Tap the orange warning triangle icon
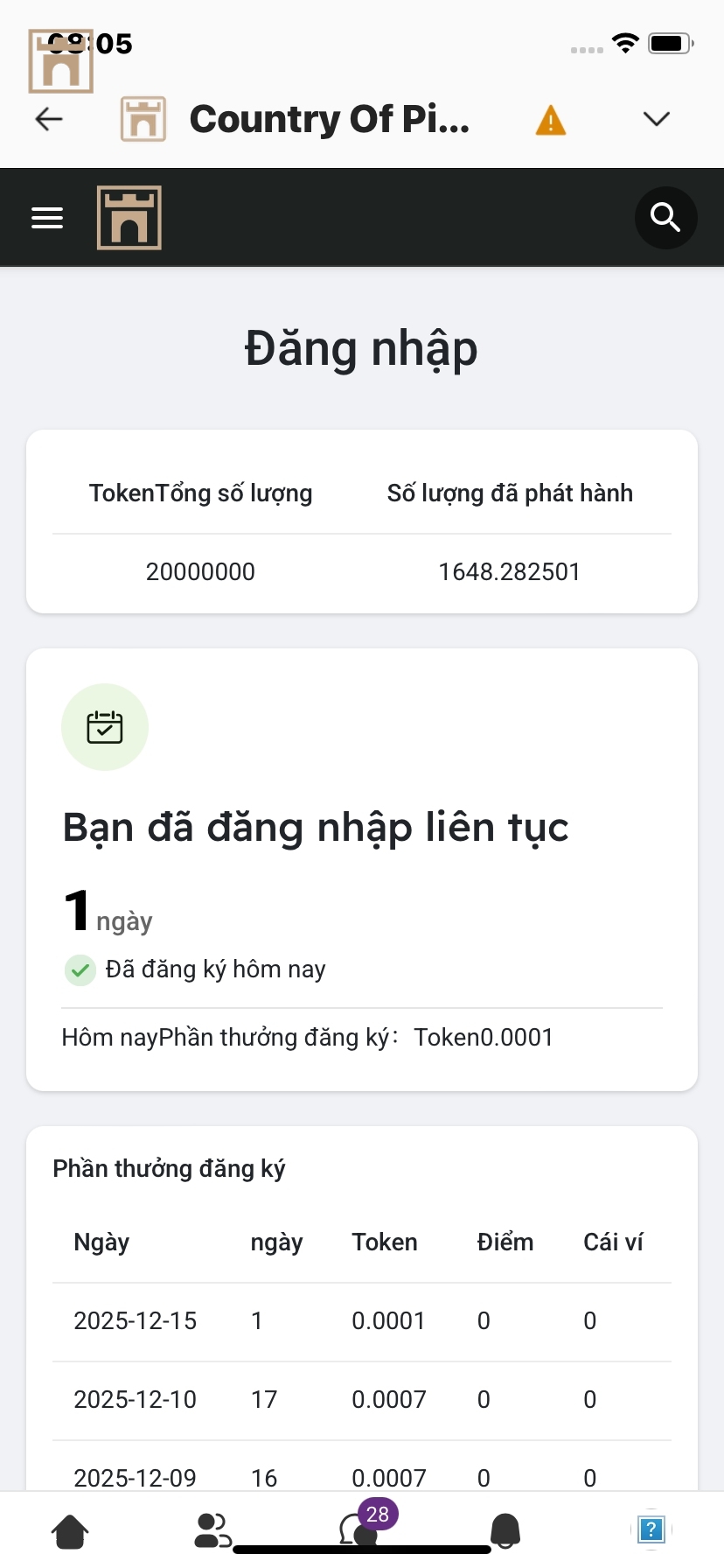Image resolution: width=724 pixels, height=1568 pixels. pyautogui.click(x=551, y=120)
